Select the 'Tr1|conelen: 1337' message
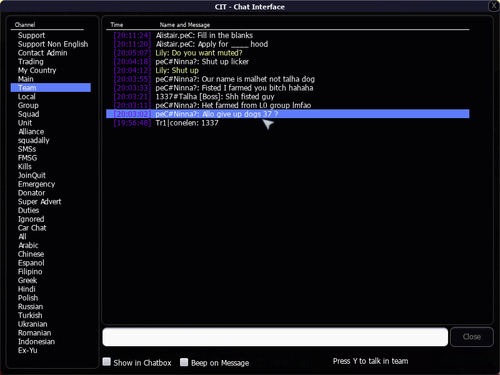Image resolution: width=500 pixels, height=375 pixels. (x=288, y=123)
